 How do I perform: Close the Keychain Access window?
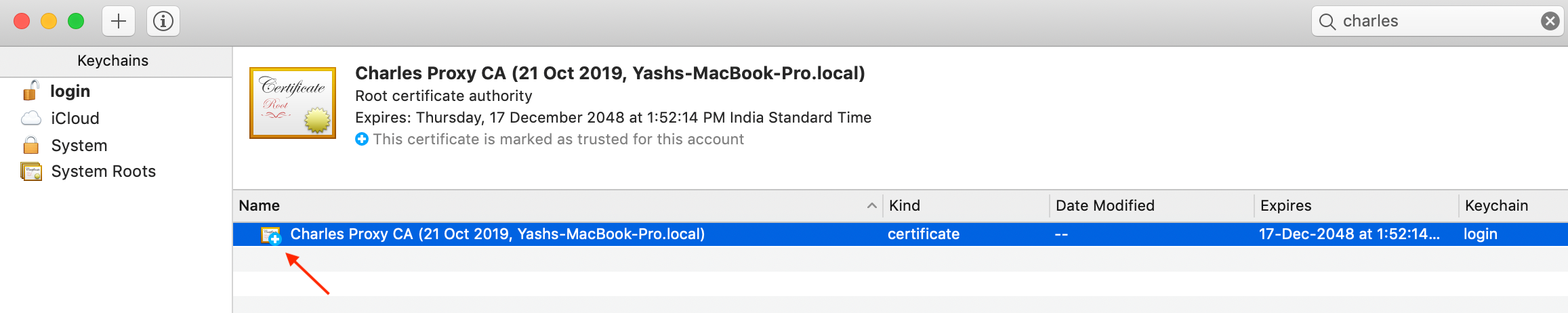[22, 21]
